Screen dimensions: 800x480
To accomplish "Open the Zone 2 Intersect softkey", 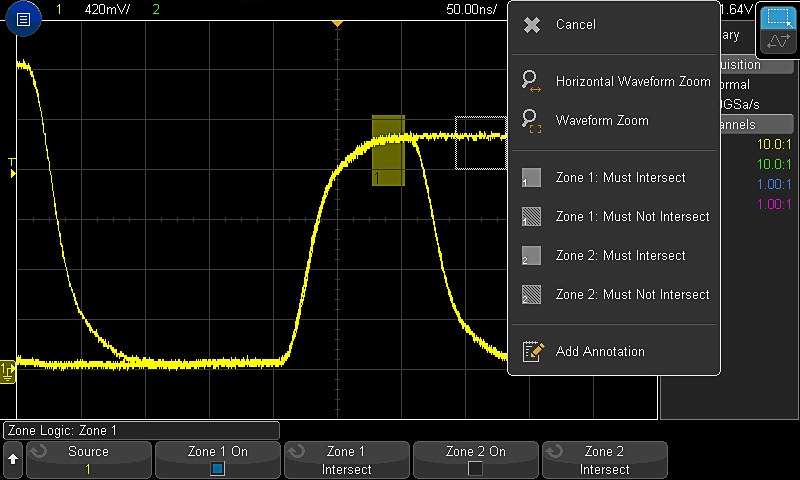I will pyautogui.click(x=605, y=460).
